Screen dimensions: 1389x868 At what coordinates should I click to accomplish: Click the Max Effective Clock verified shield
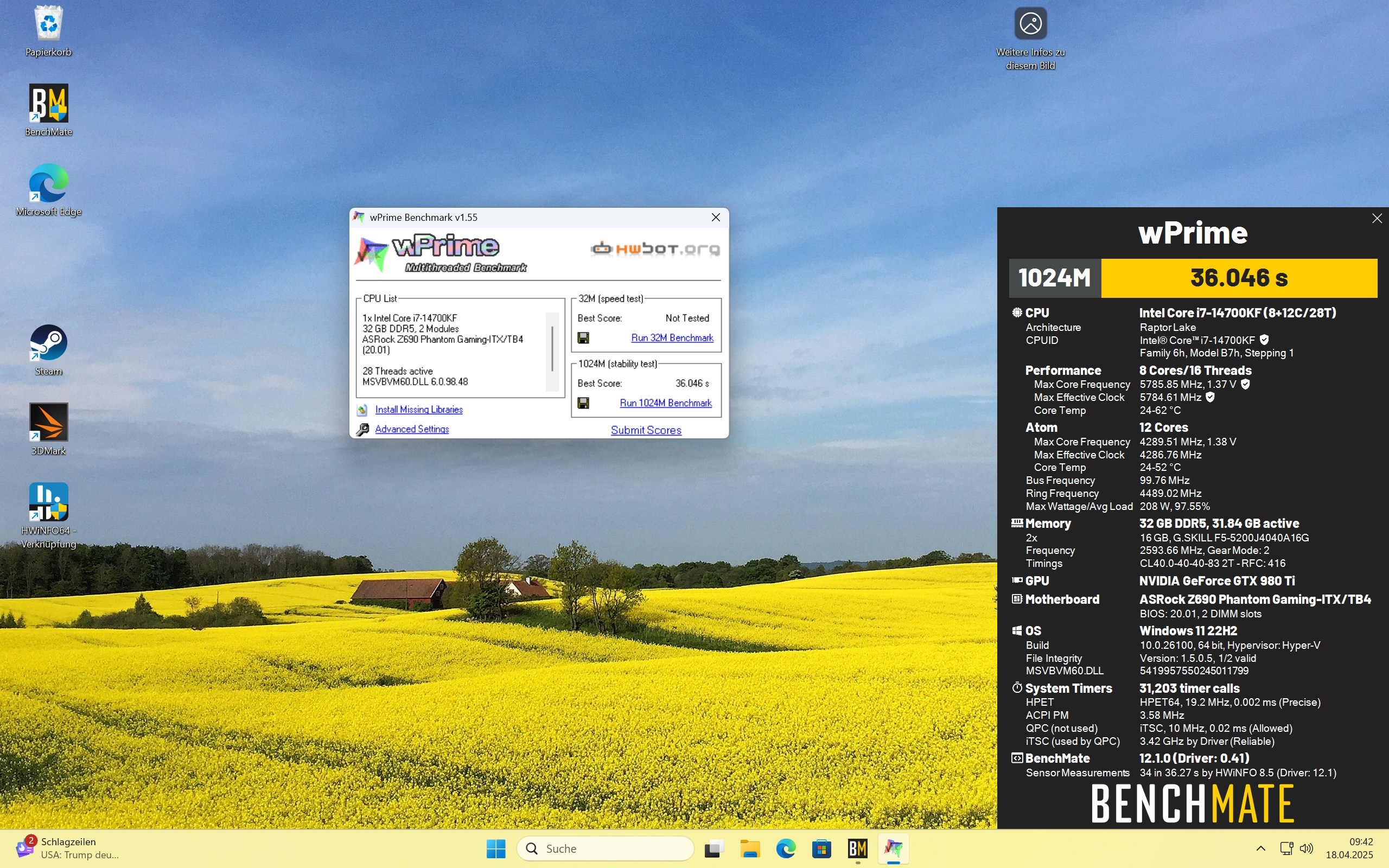pyautogui.click(x=1210, y=397)
